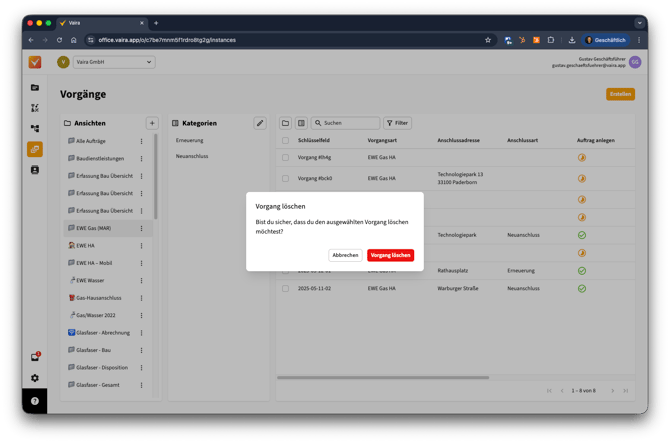
Task: Click the Vaira logo in top-left
Action: pyautogui.click(x=35, y=62)
